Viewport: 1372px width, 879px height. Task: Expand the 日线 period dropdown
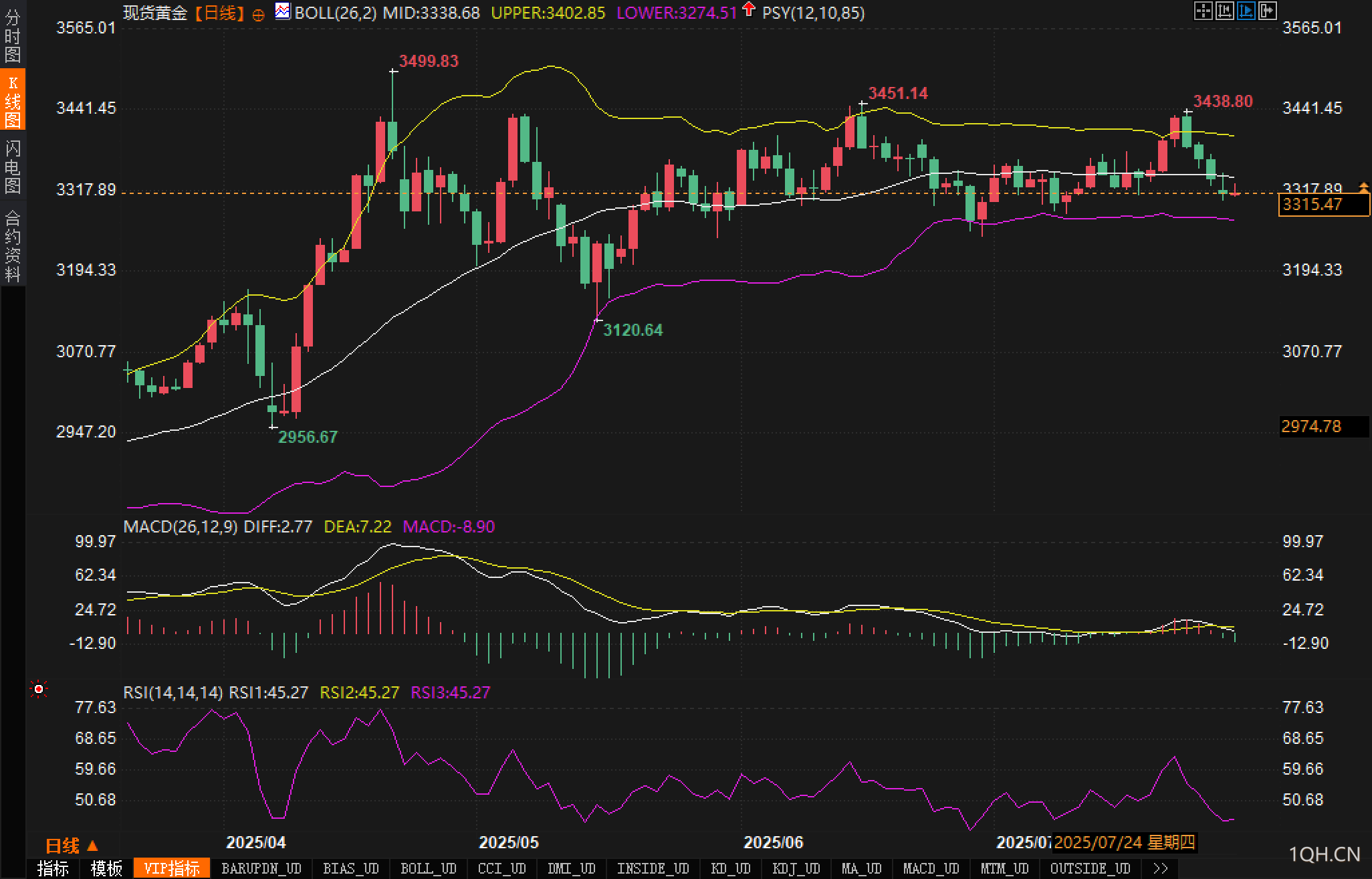tap(72, 846)
